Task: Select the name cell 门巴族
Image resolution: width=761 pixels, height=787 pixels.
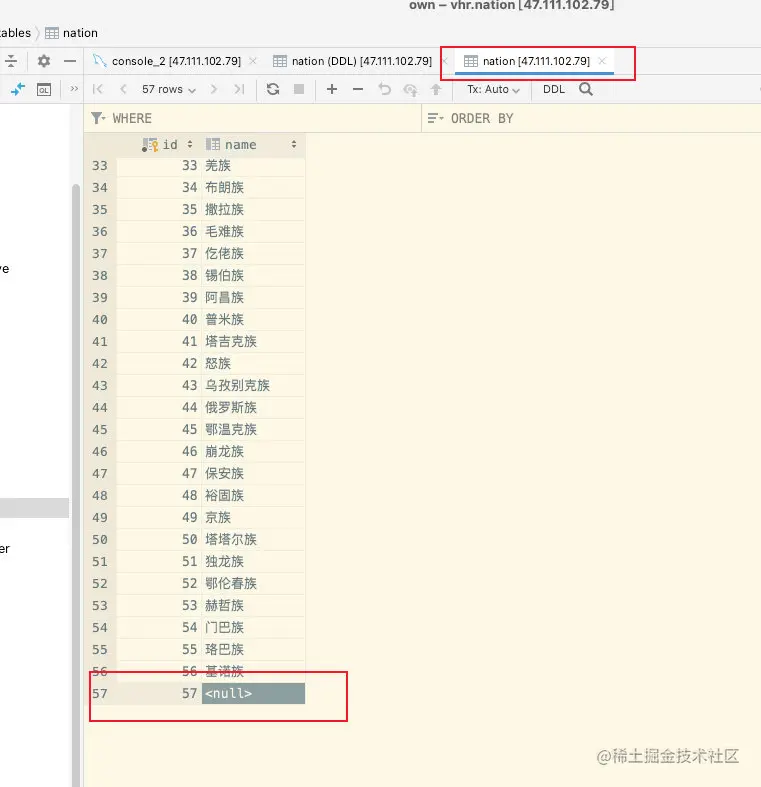Action: [x=253, y=627]
